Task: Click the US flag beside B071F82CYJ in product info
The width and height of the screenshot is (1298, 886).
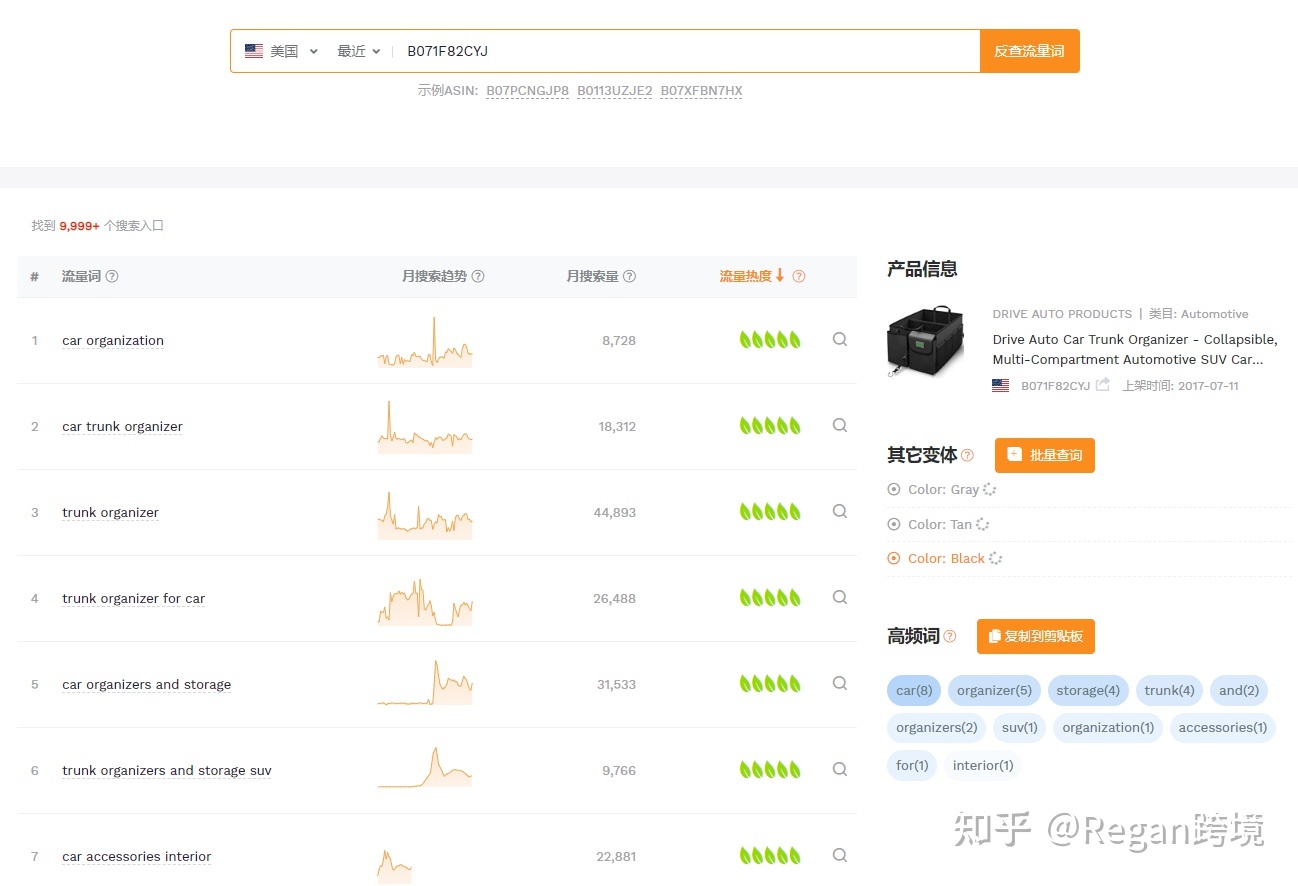Action: tap(1000, 385)
